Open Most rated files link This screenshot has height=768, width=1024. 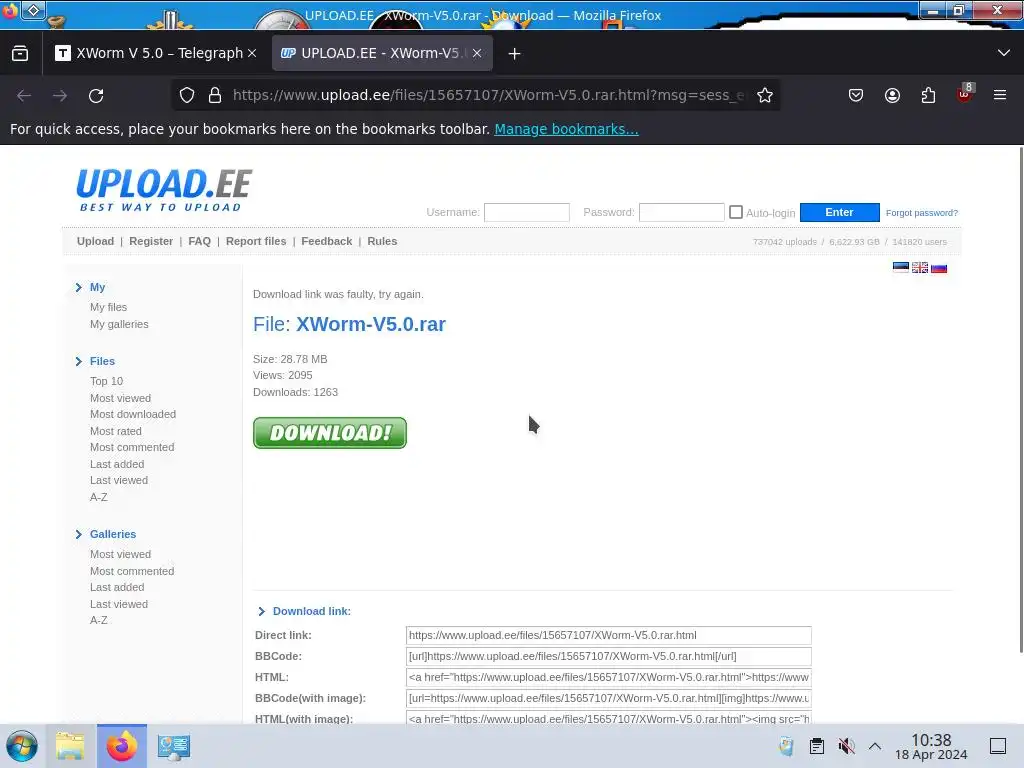click(x=116, y=431)
